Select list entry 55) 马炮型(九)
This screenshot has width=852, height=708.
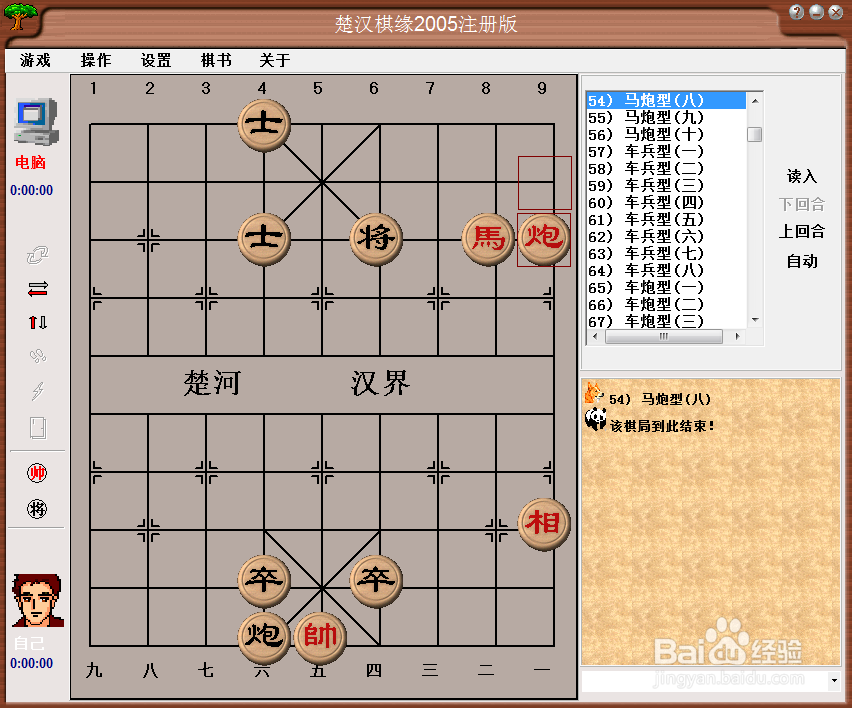coord(666,117)
